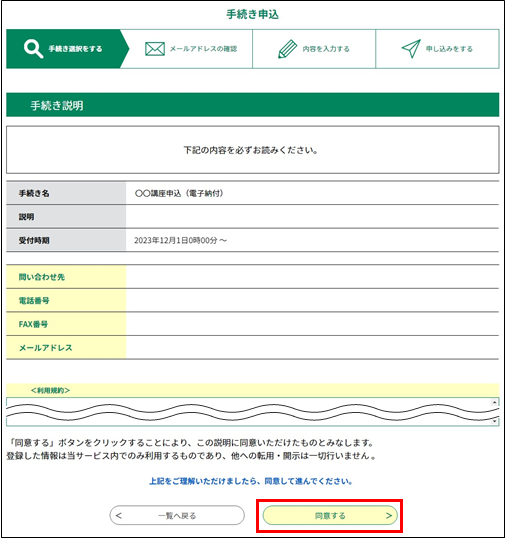Click inside the terms of use text box

[249, 412]
